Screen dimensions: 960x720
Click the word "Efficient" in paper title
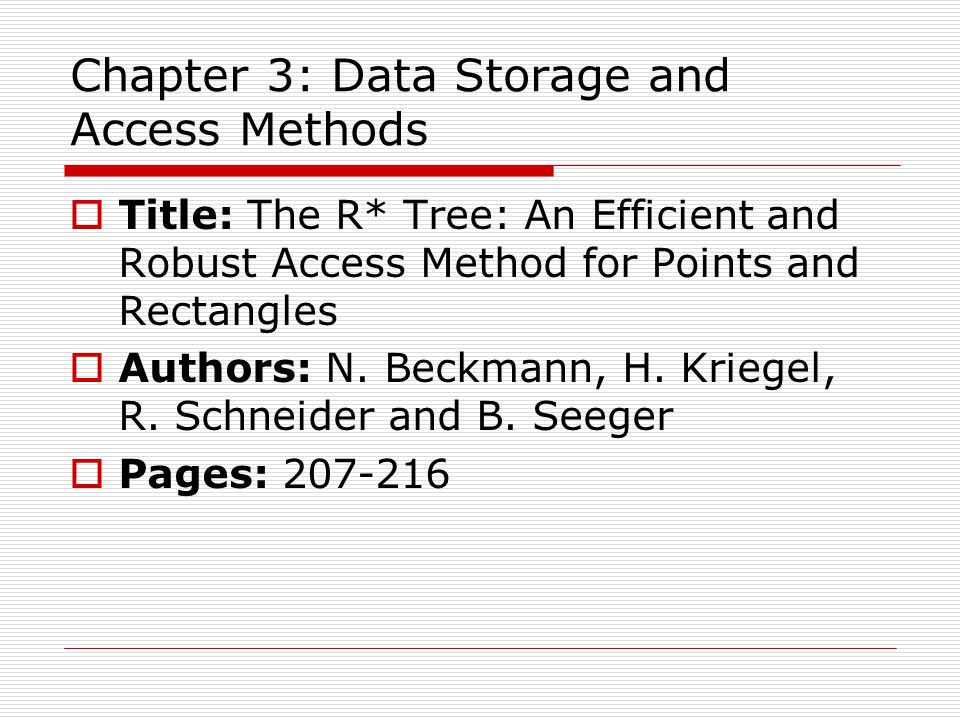[672, 215]
